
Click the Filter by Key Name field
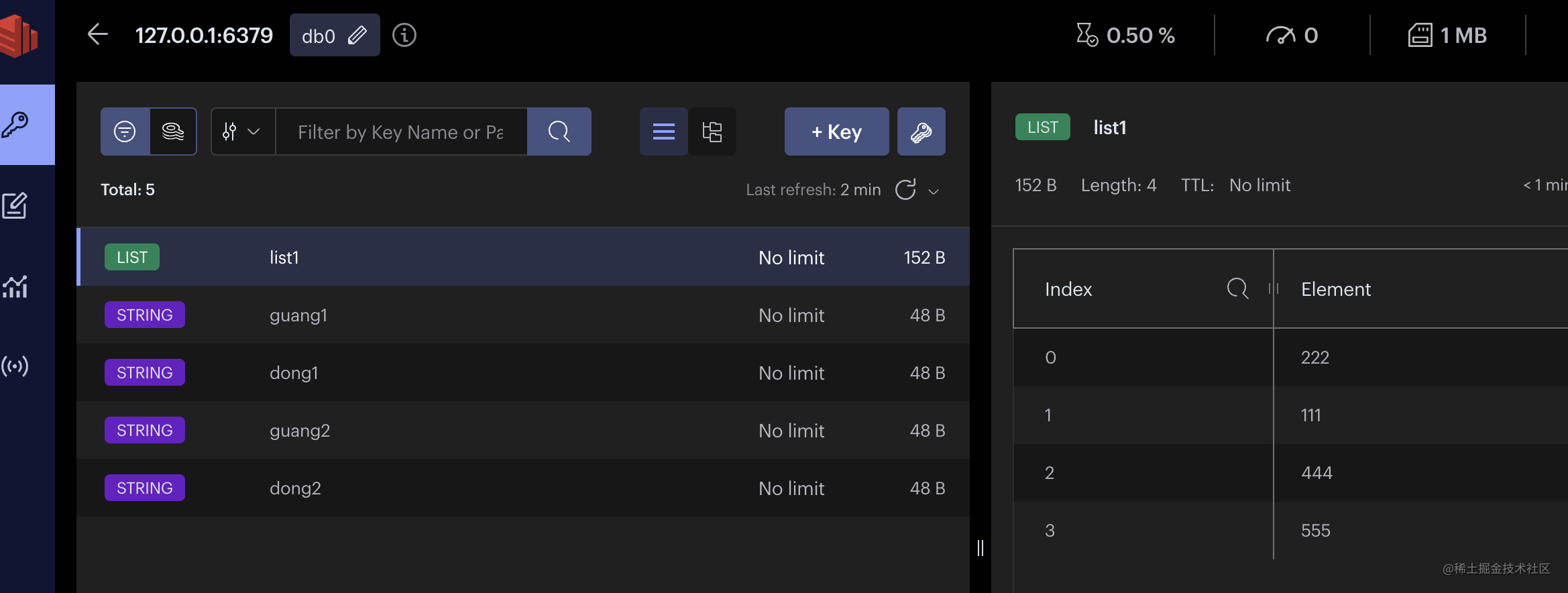400,132
